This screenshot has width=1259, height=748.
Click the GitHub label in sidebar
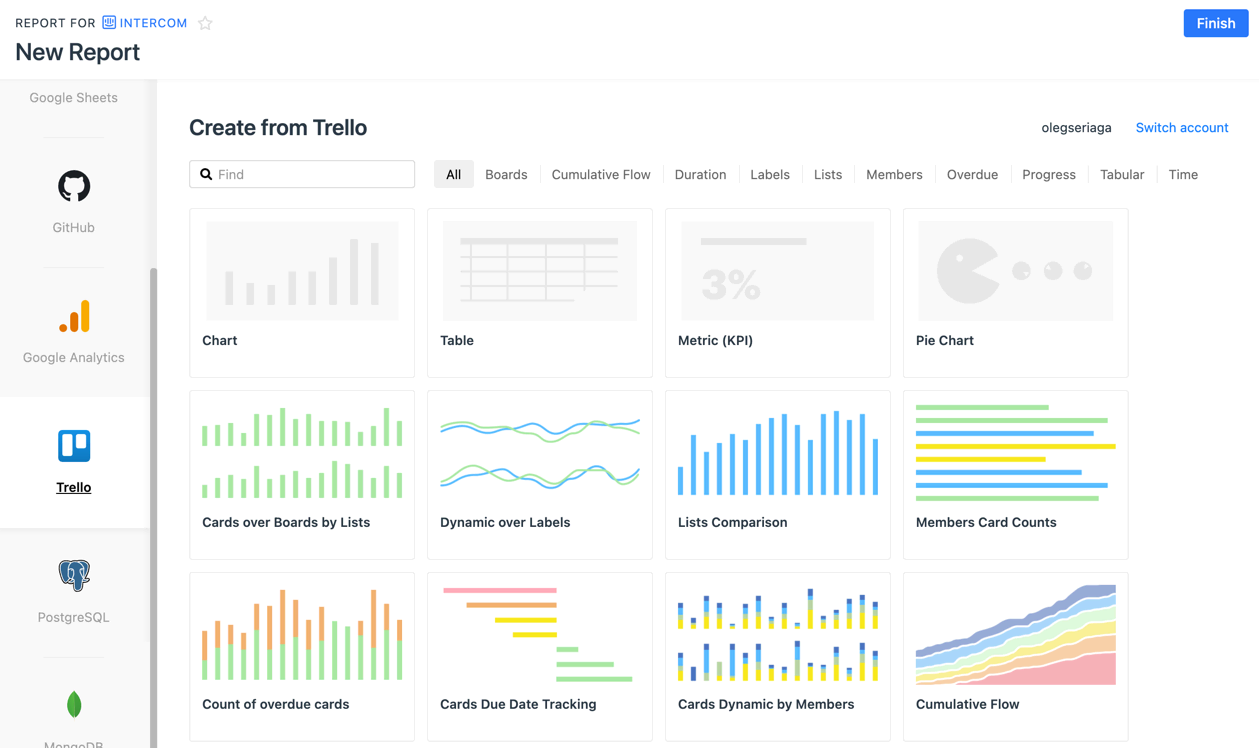[x=74, y=228]
